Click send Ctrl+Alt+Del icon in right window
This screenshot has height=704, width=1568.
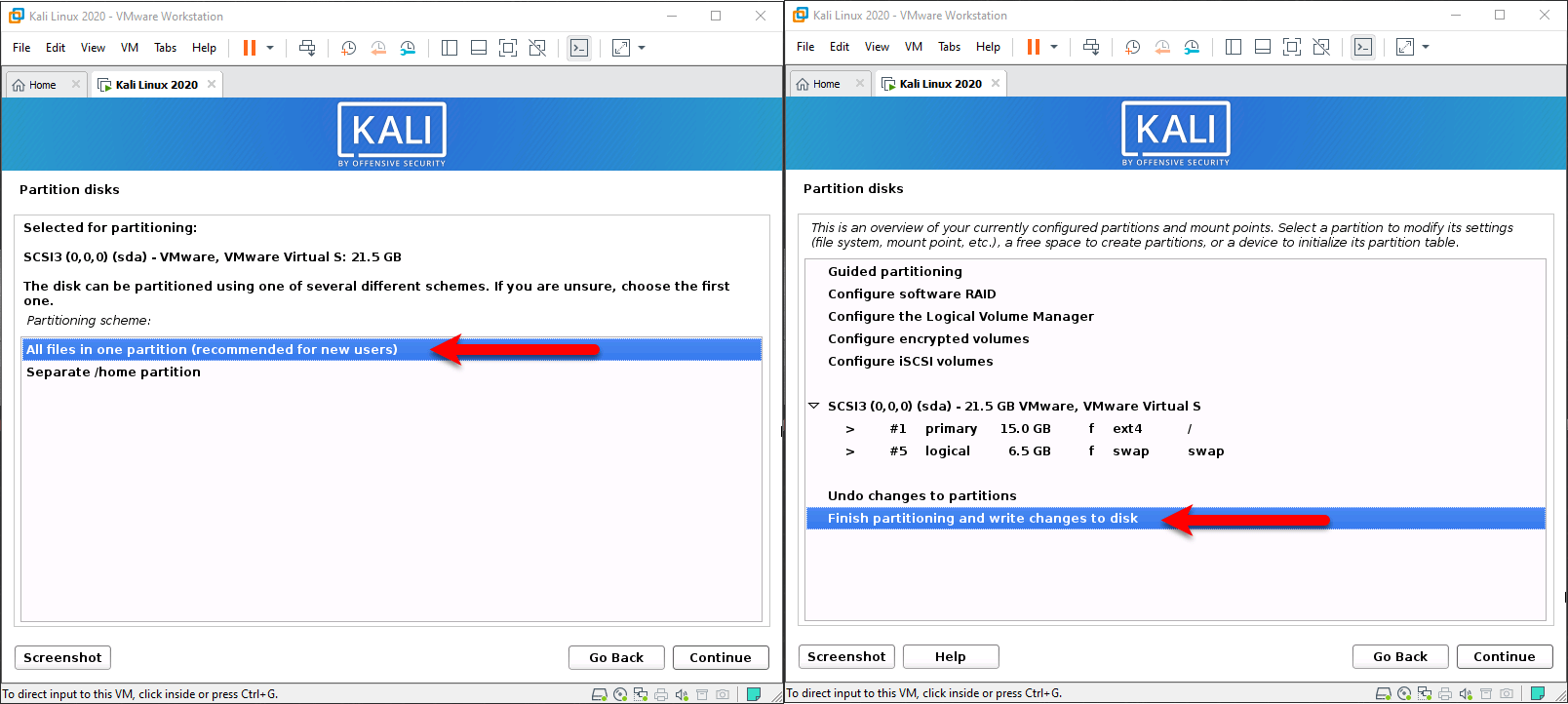coord(1091,47)
